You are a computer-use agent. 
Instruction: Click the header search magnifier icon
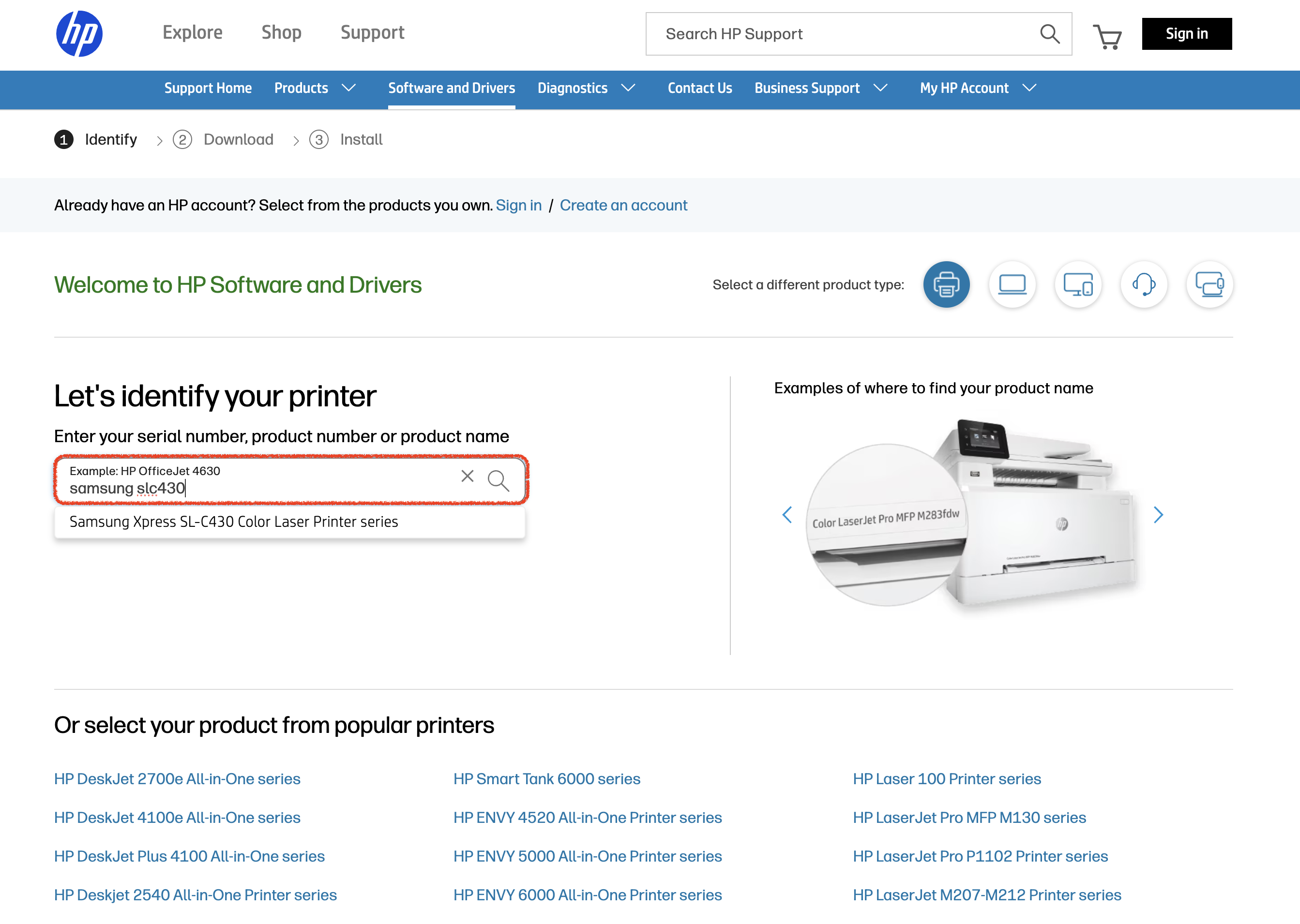tap(1050, 34)
